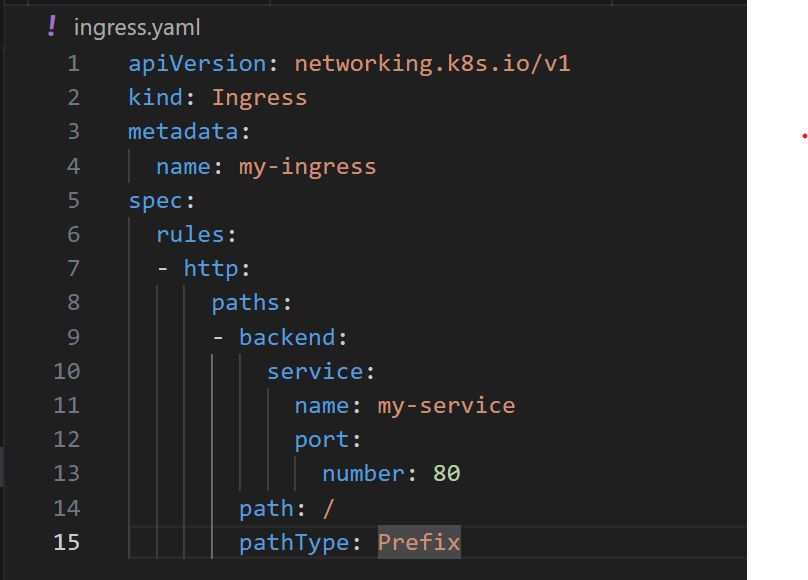
Task: Click the metadata key on line 3
Action: [183, 132]
